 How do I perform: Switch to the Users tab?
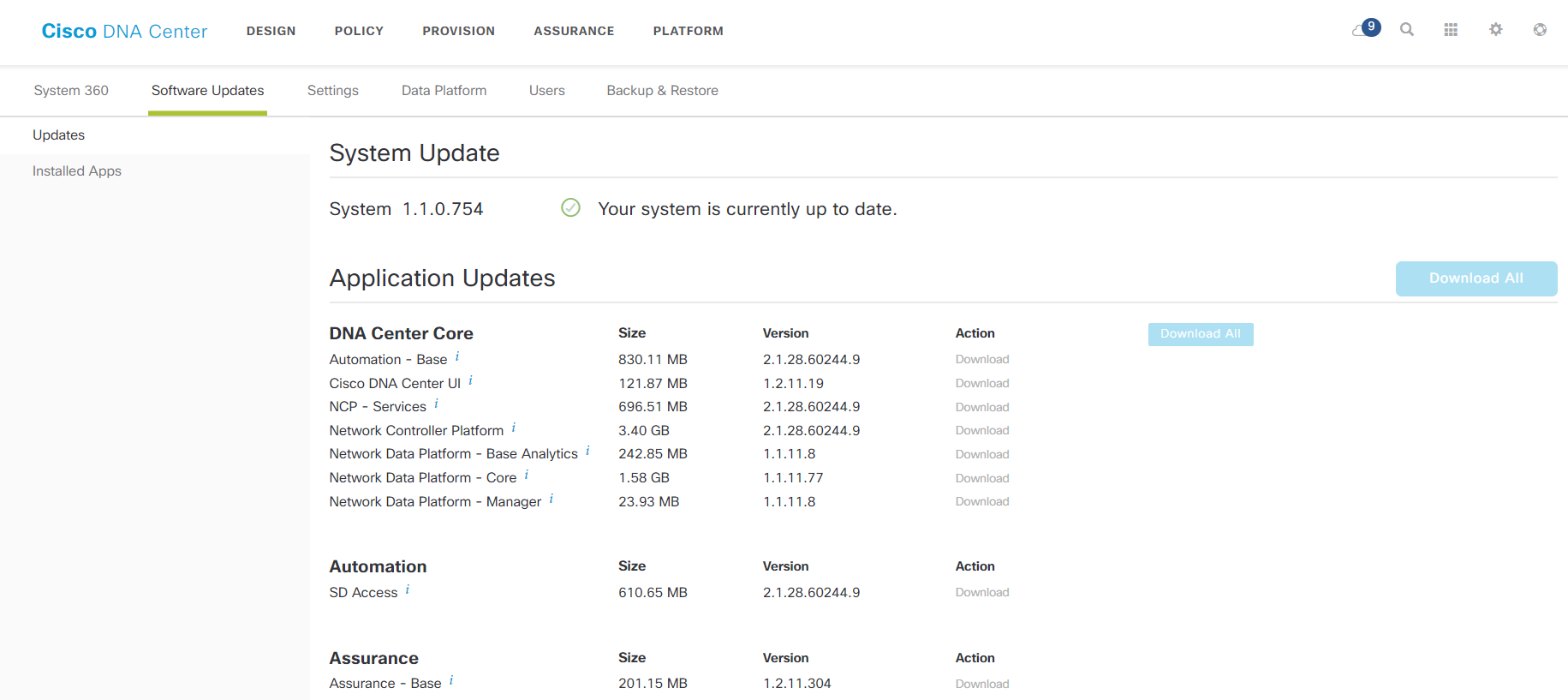tap(547, 91)
